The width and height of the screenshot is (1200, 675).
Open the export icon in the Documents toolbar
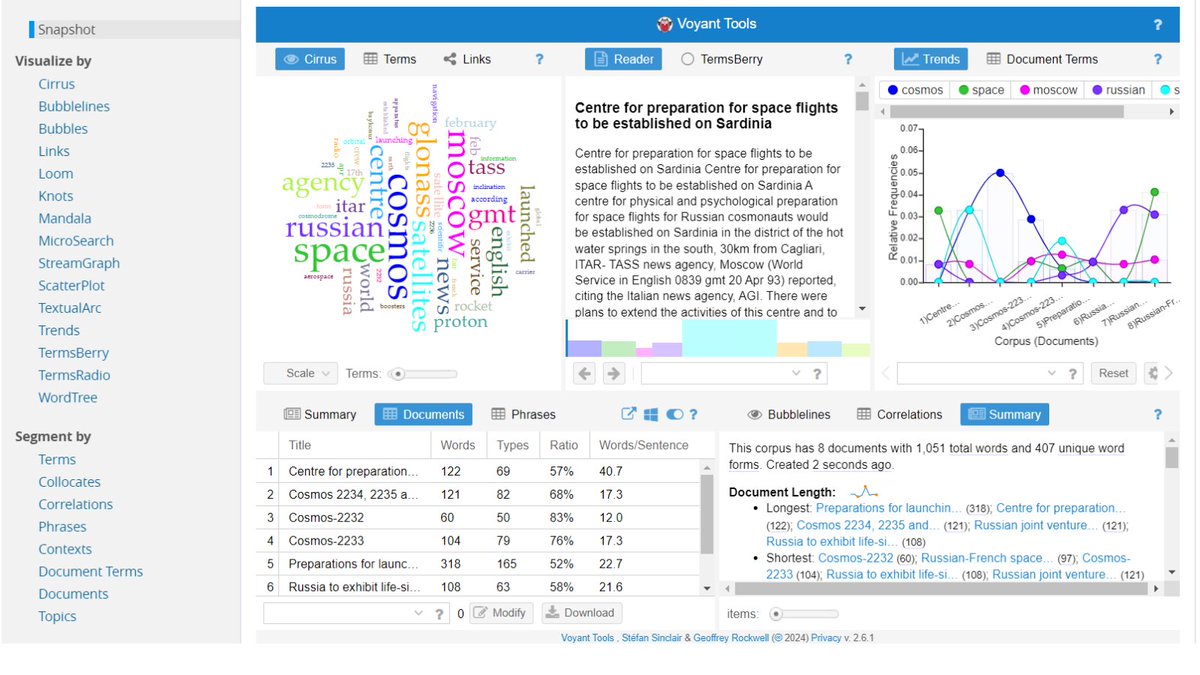click(628, 413)
